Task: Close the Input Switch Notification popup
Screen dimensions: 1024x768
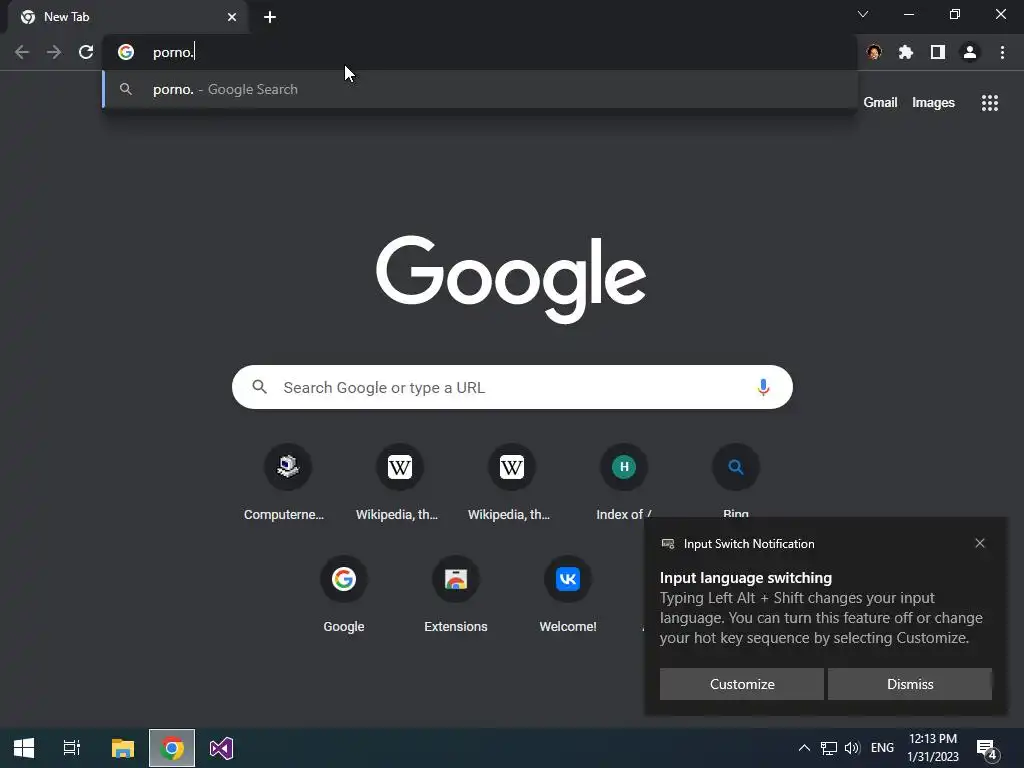Action: pos(980,543)
